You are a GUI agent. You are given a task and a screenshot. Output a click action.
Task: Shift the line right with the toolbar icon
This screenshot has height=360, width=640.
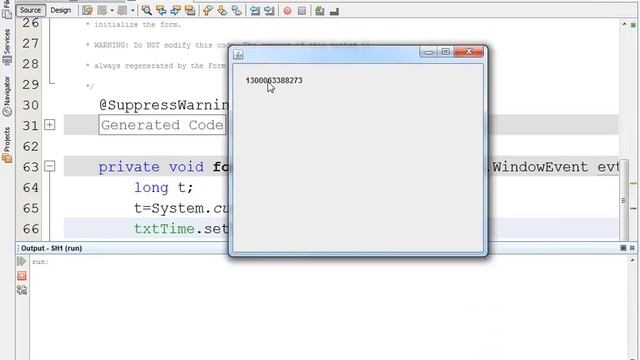click(x=269, y=11)
